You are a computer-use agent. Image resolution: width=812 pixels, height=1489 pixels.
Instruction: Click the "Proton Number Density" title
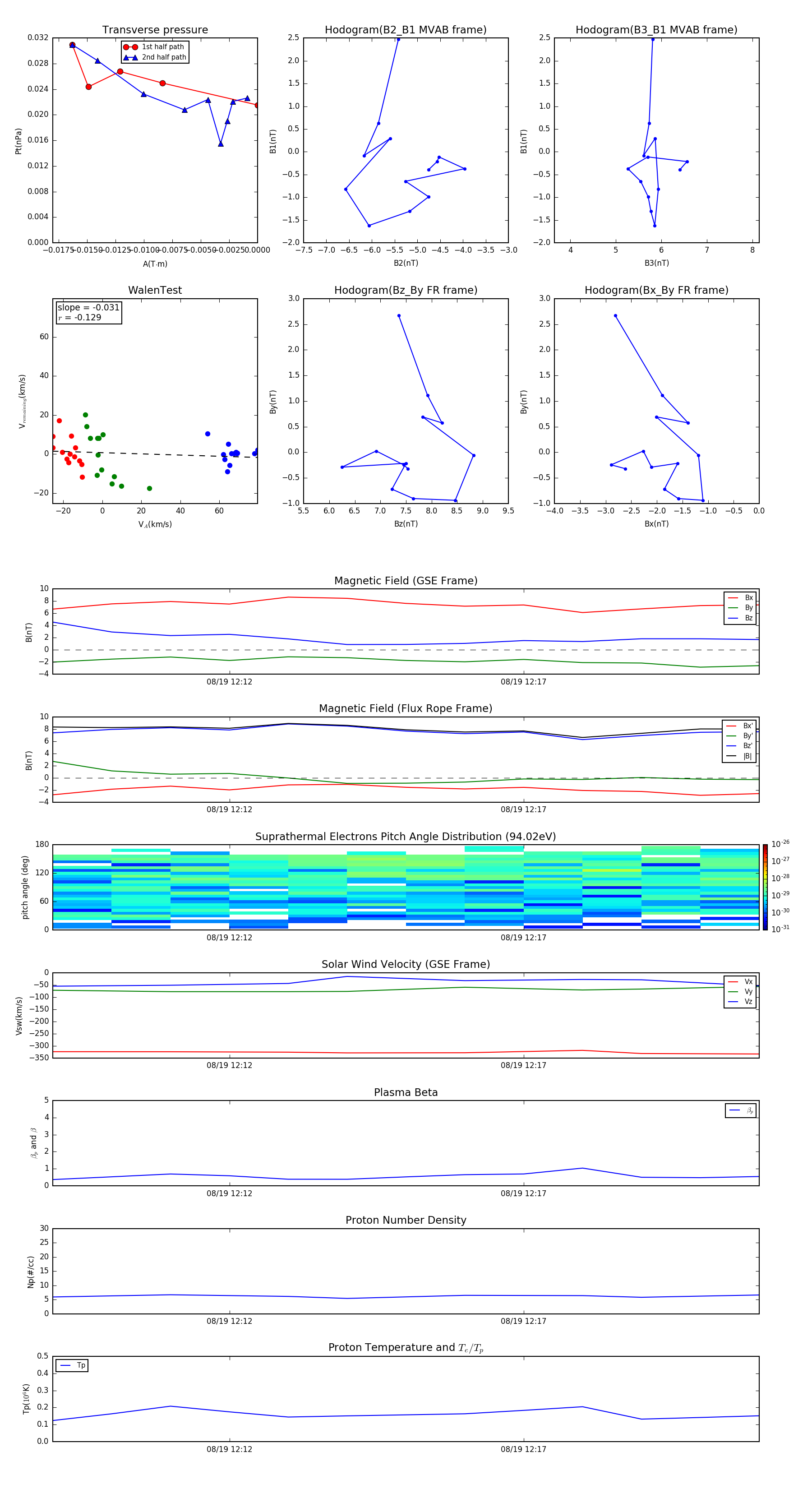(406, 1220)
